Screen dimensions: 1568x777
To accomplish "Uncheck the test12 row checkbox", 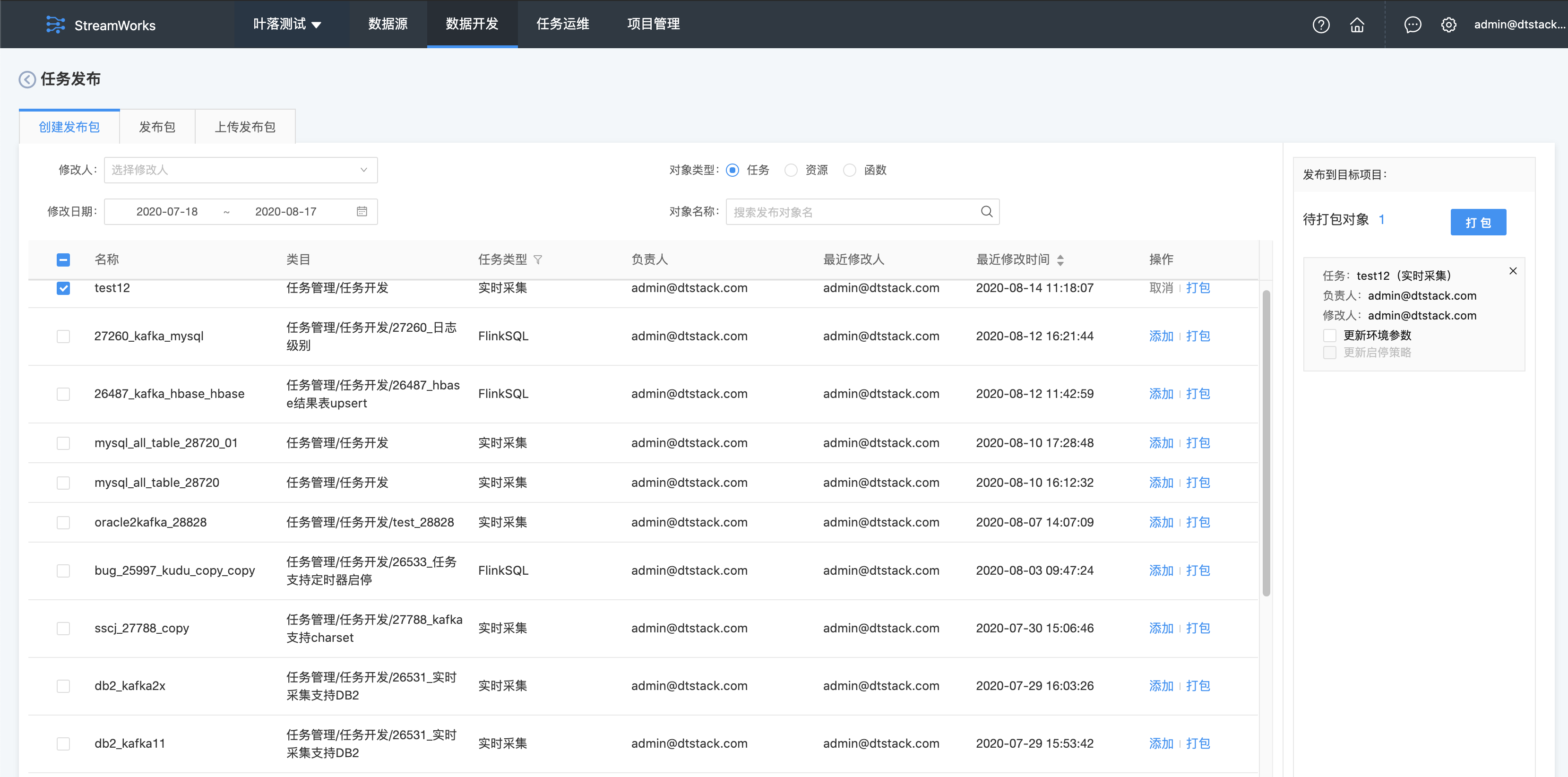I will click(63, 288).
